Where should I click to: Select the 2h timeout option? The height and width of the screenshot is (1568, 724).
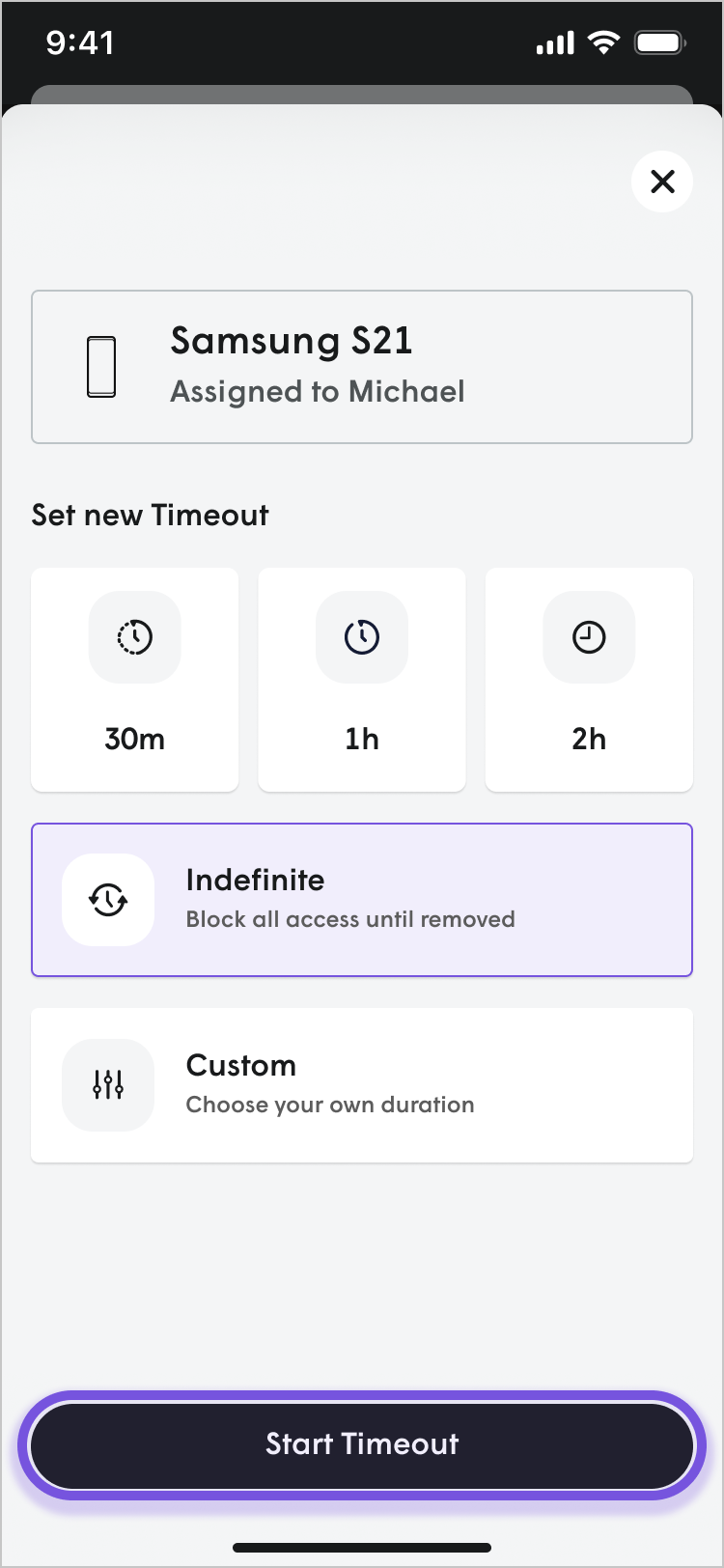[589, 679]
